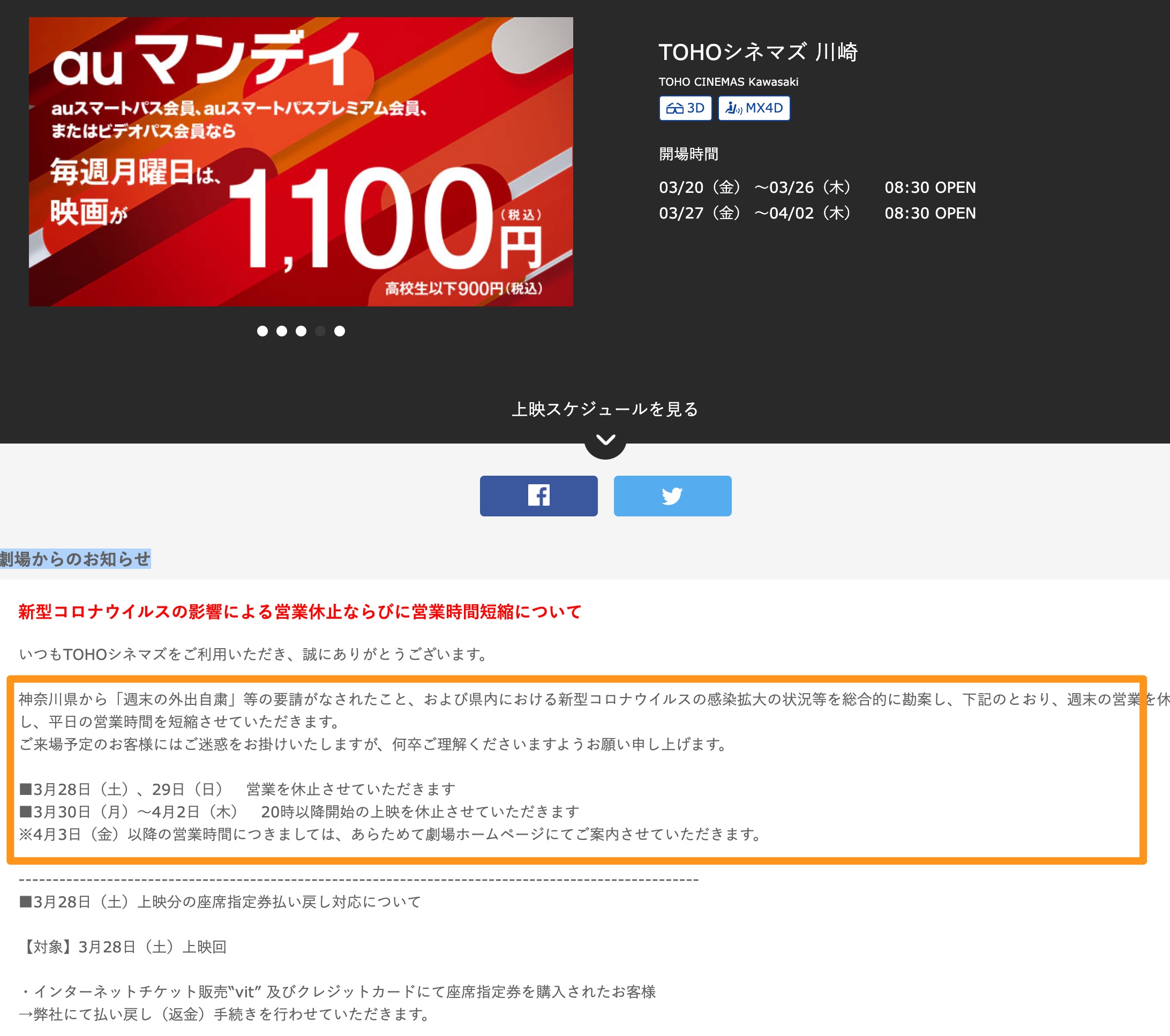The image size is (1170, 1036).
Task: Click the Twitter share button
Action: pos(672,496)
